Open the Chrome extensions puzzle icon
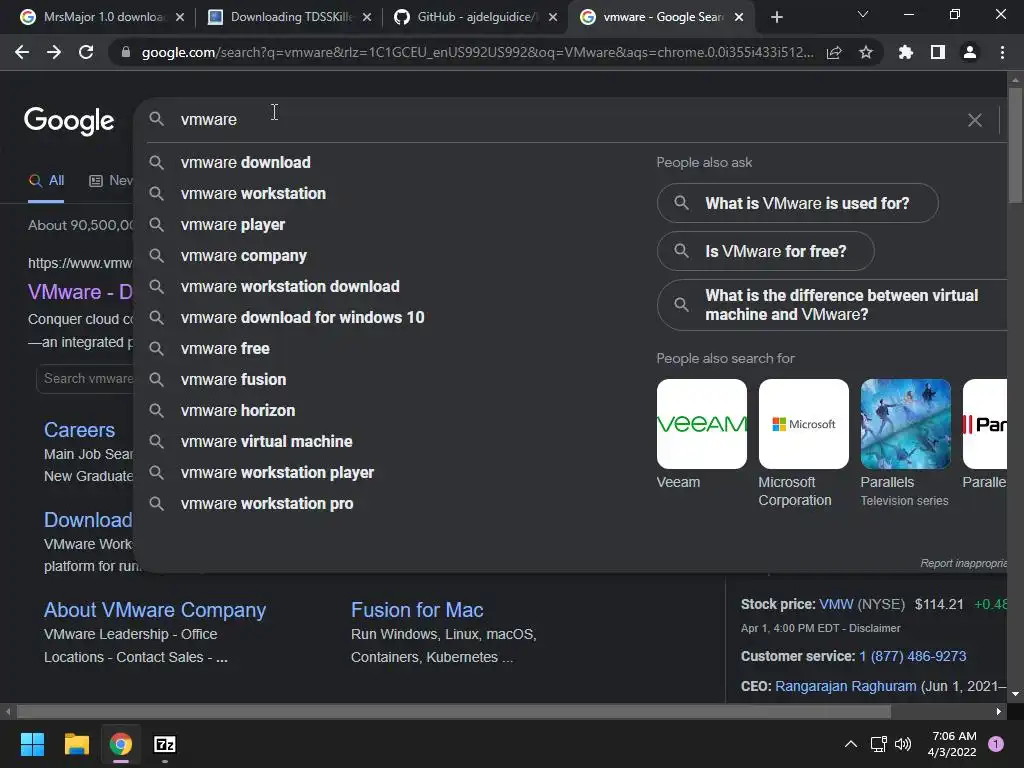Image resolution: width=1024 pixels, height=768 pixels. [x=905, y=52]
